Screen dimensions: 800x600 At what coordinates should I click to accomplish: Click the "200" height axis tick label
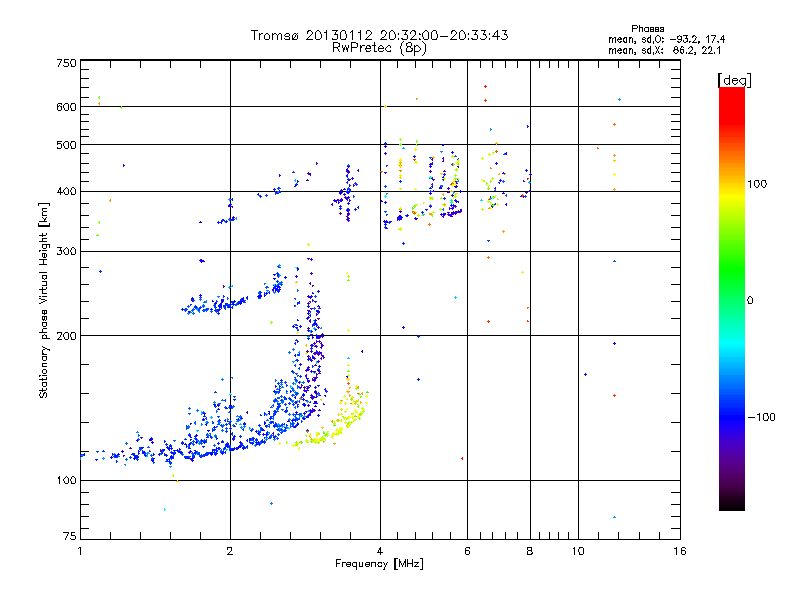coord(66,336)
